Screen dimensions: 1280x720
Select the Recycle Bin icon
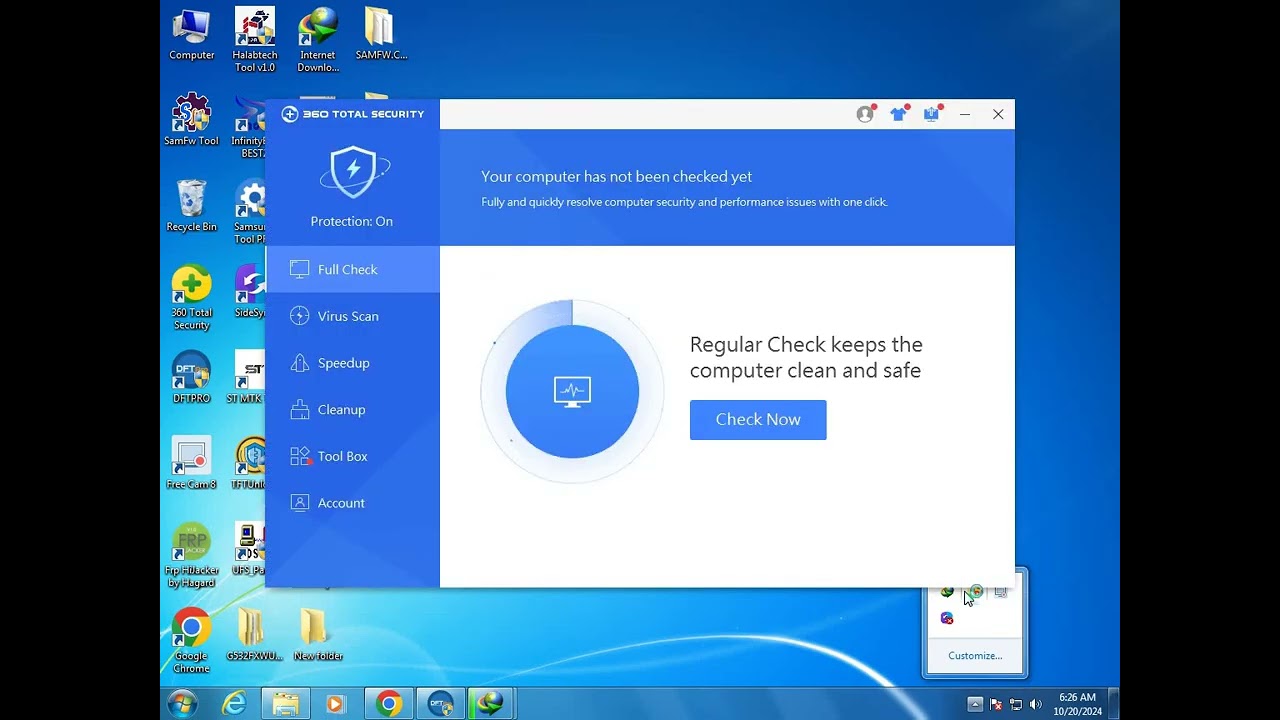191,206
